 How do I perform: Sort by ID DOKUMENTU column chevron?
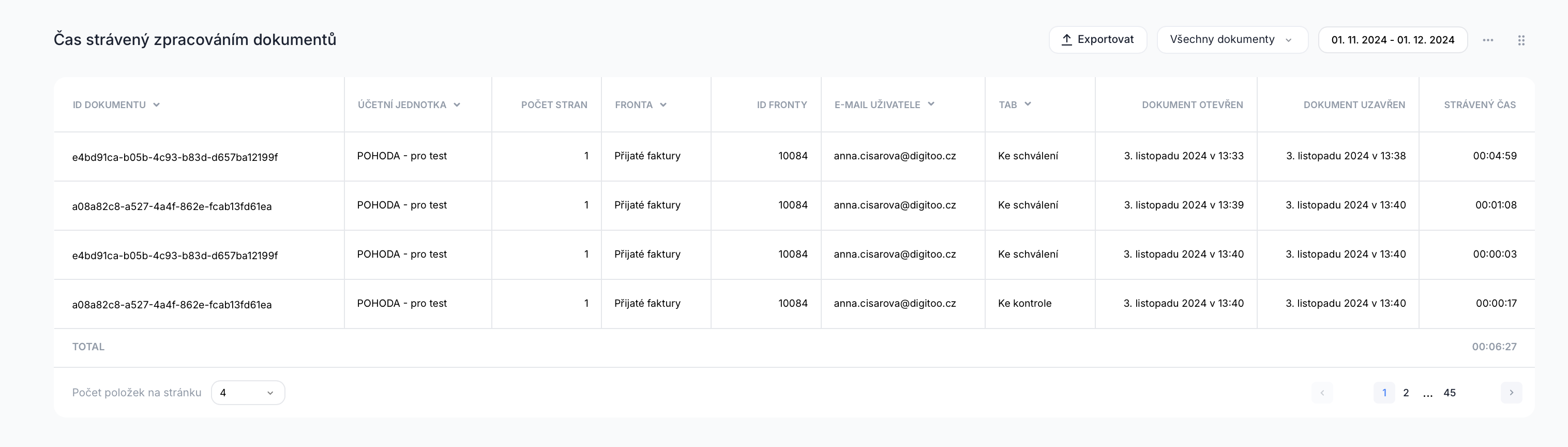point(156,105)
